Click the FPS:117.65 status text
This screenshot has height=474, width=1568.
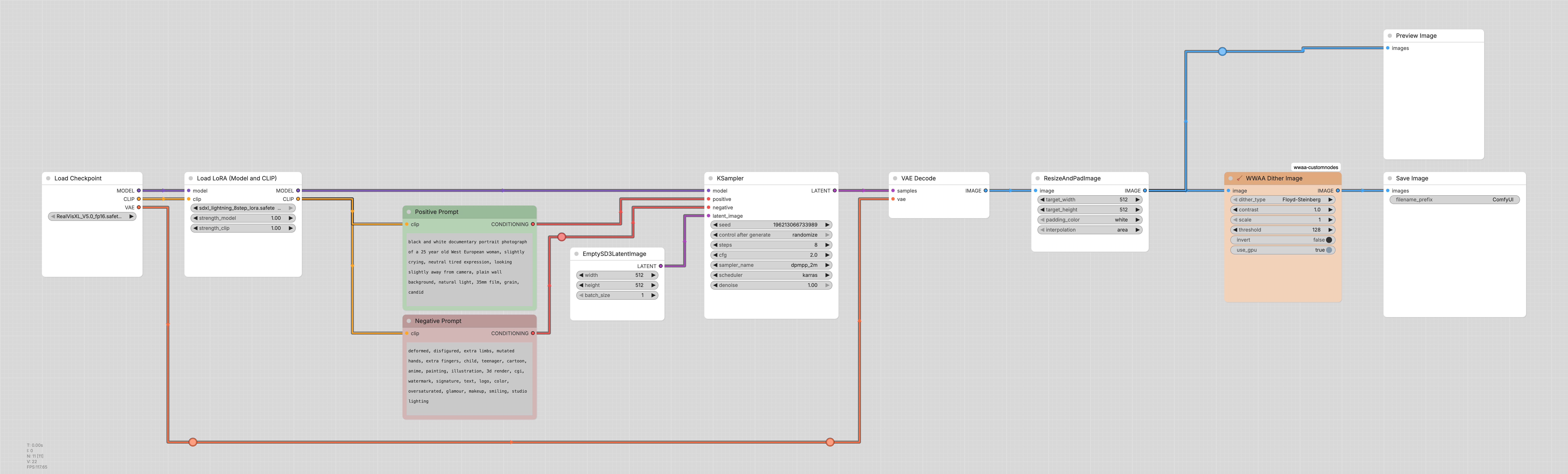(37, 467)
